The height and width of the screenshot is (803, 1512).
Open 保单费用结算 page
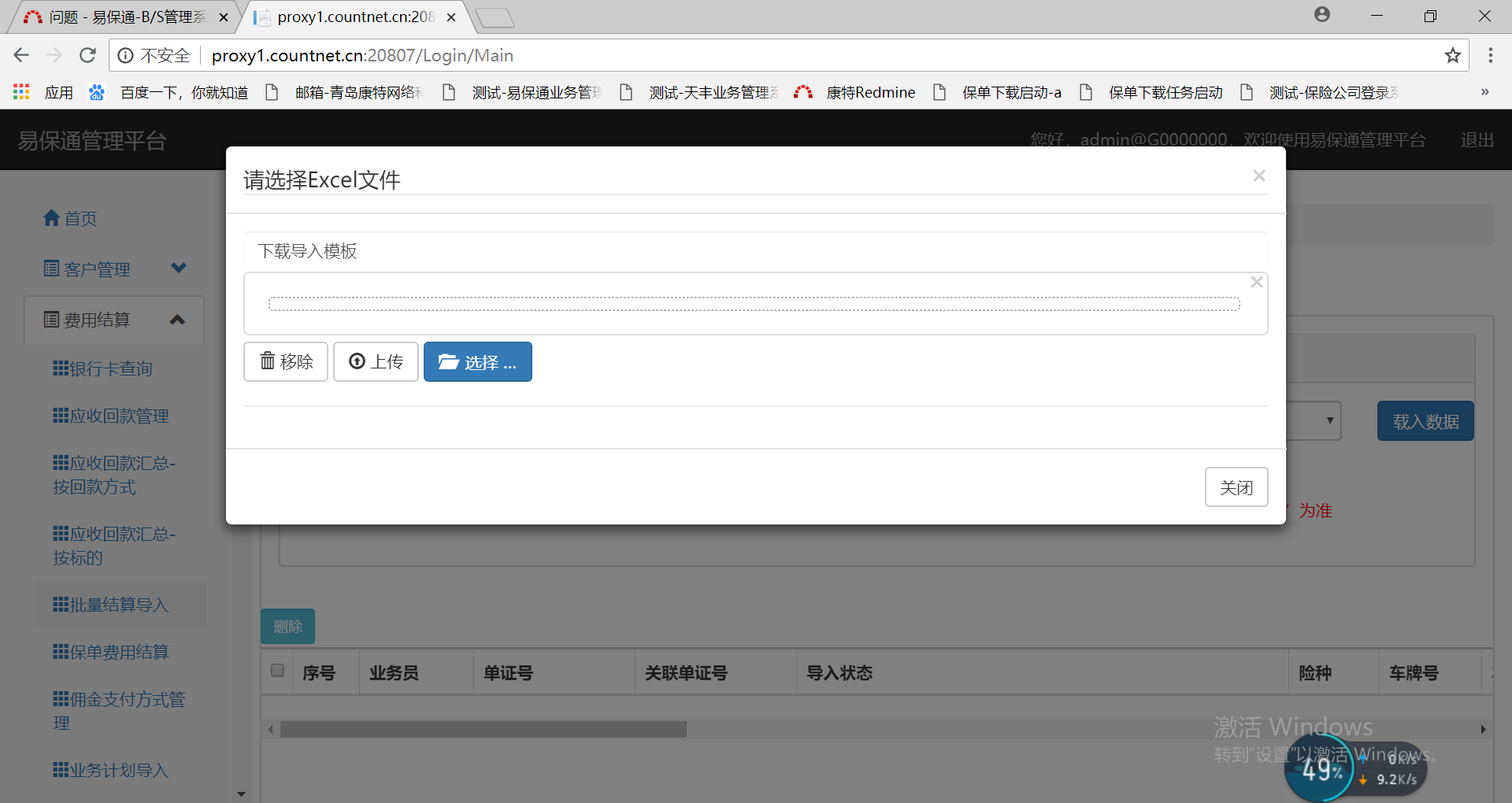pyautogui.click(x=111, y=652)
